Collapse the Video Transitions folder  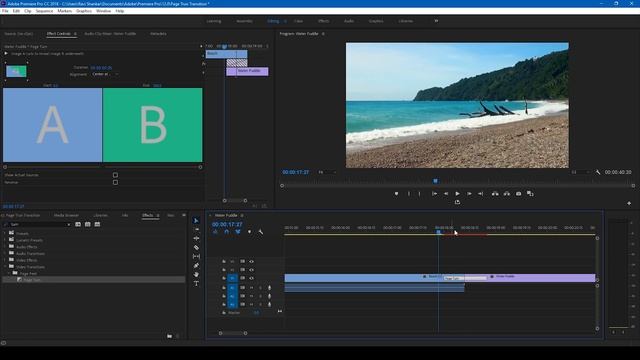click(x=5, y=267)
